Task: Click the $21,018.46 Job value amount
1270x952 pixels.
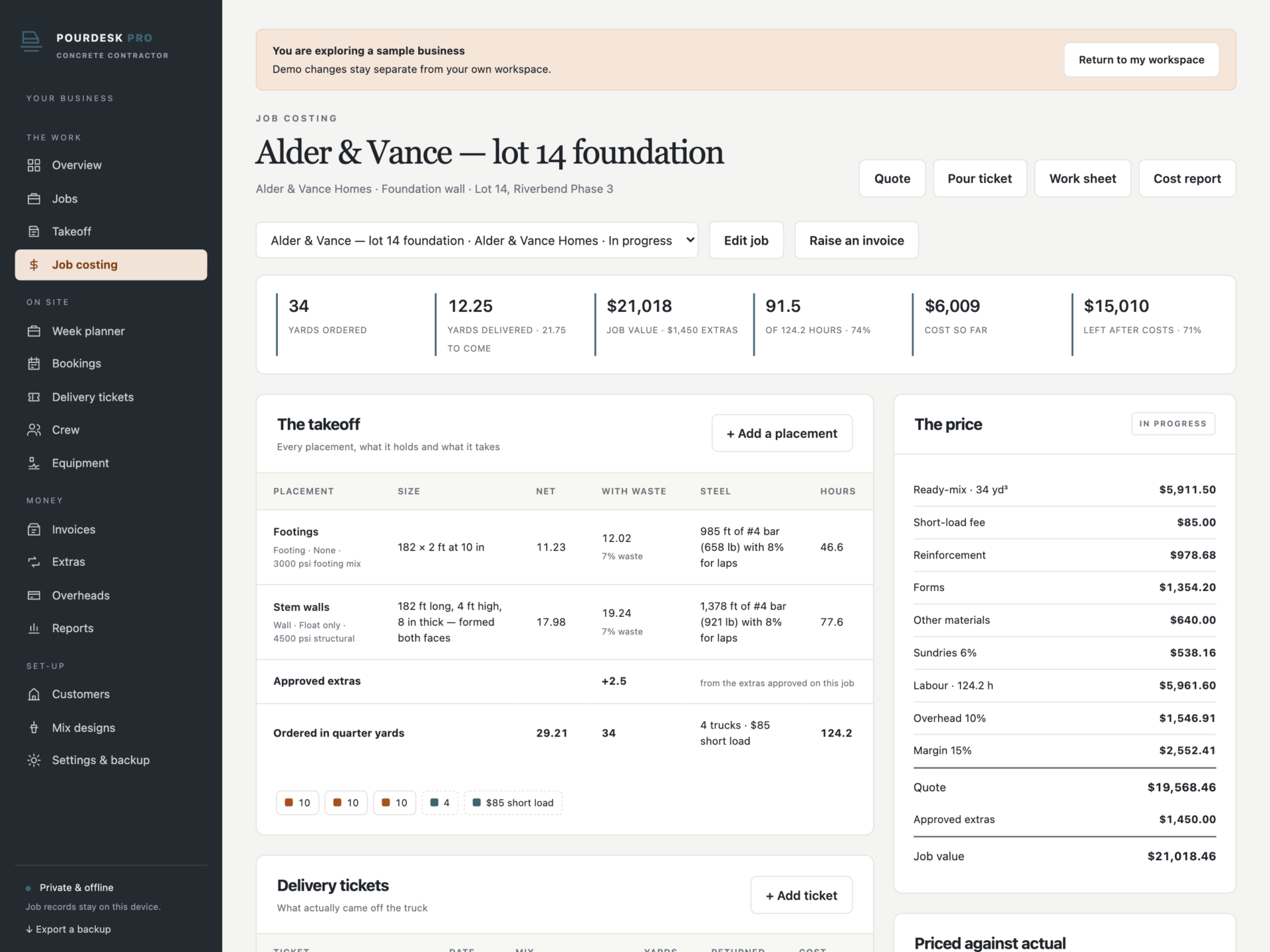Action: click(1181, 857)
